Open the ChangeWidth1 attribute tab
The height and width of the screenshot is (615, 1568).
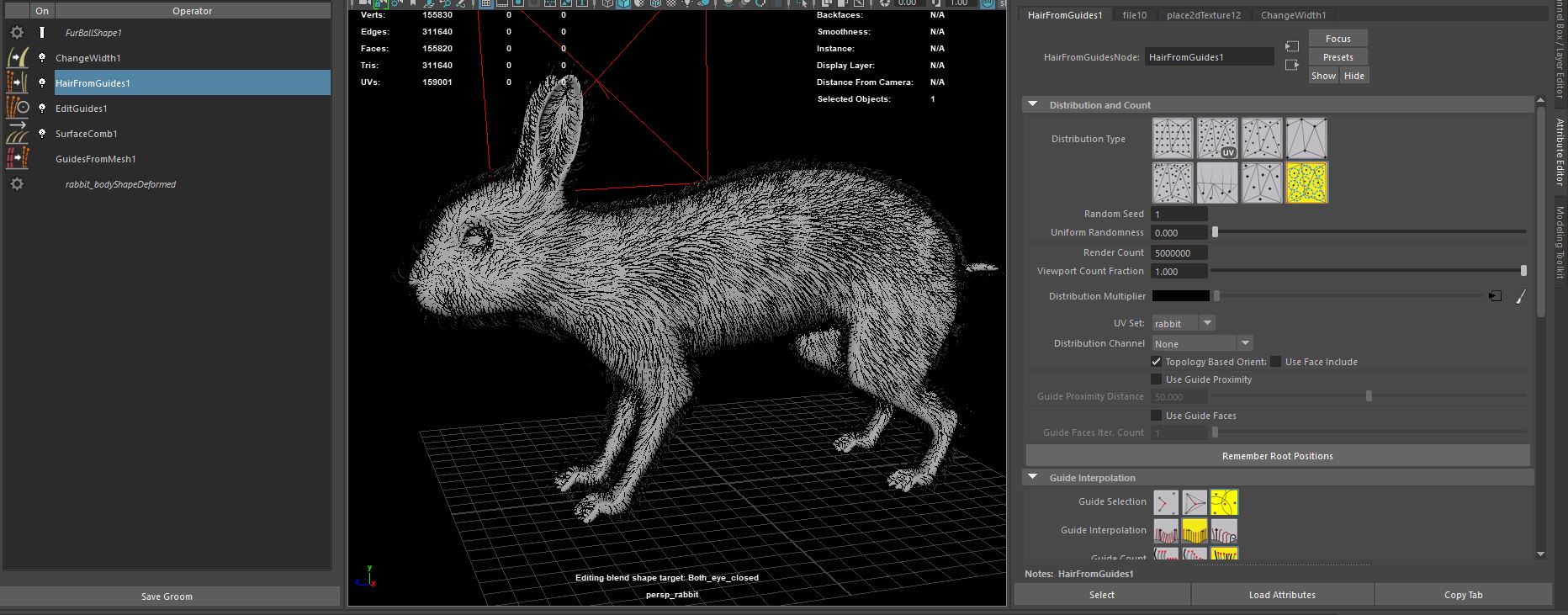pyautogui.click(x=1293, y=15)
